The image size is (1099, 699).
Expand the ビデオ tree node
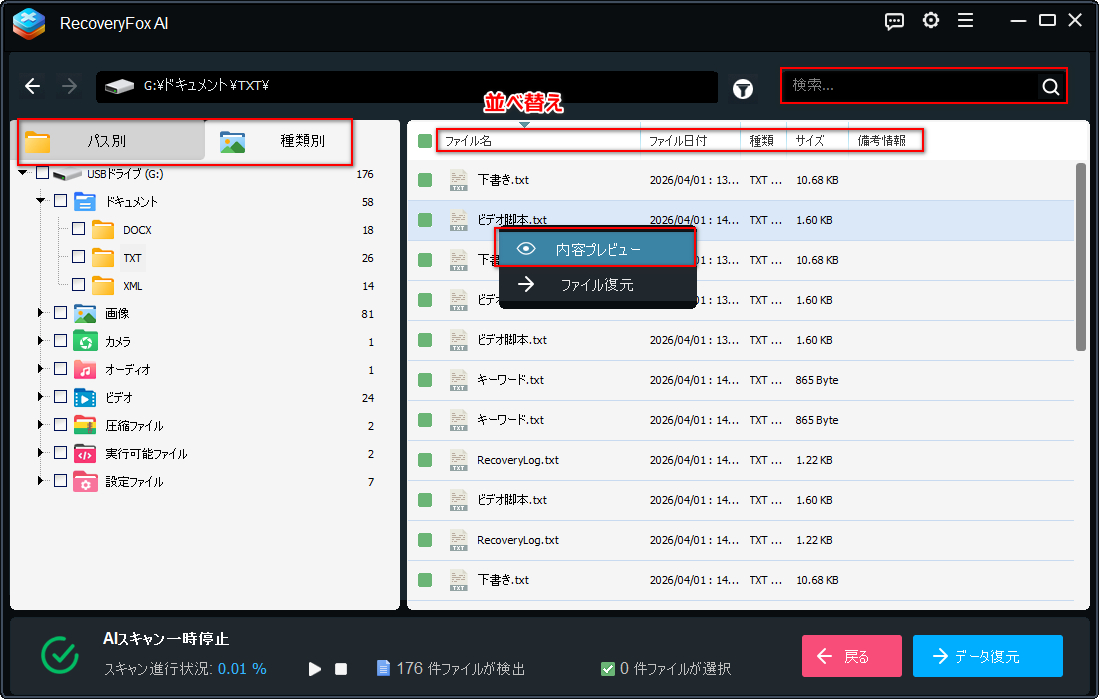(41, 397)
